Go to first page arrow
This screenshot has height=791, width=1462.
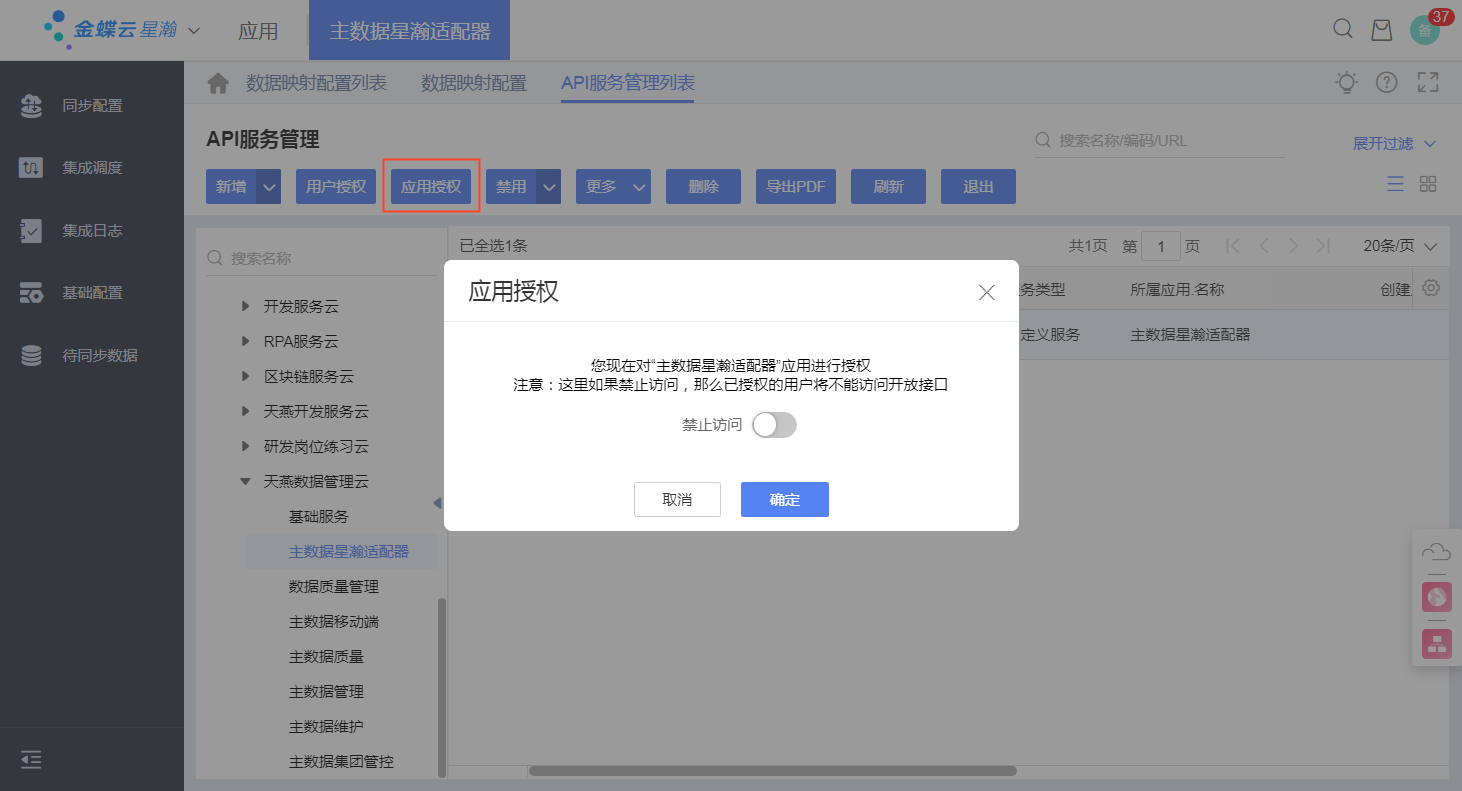tap(1233, 246)
